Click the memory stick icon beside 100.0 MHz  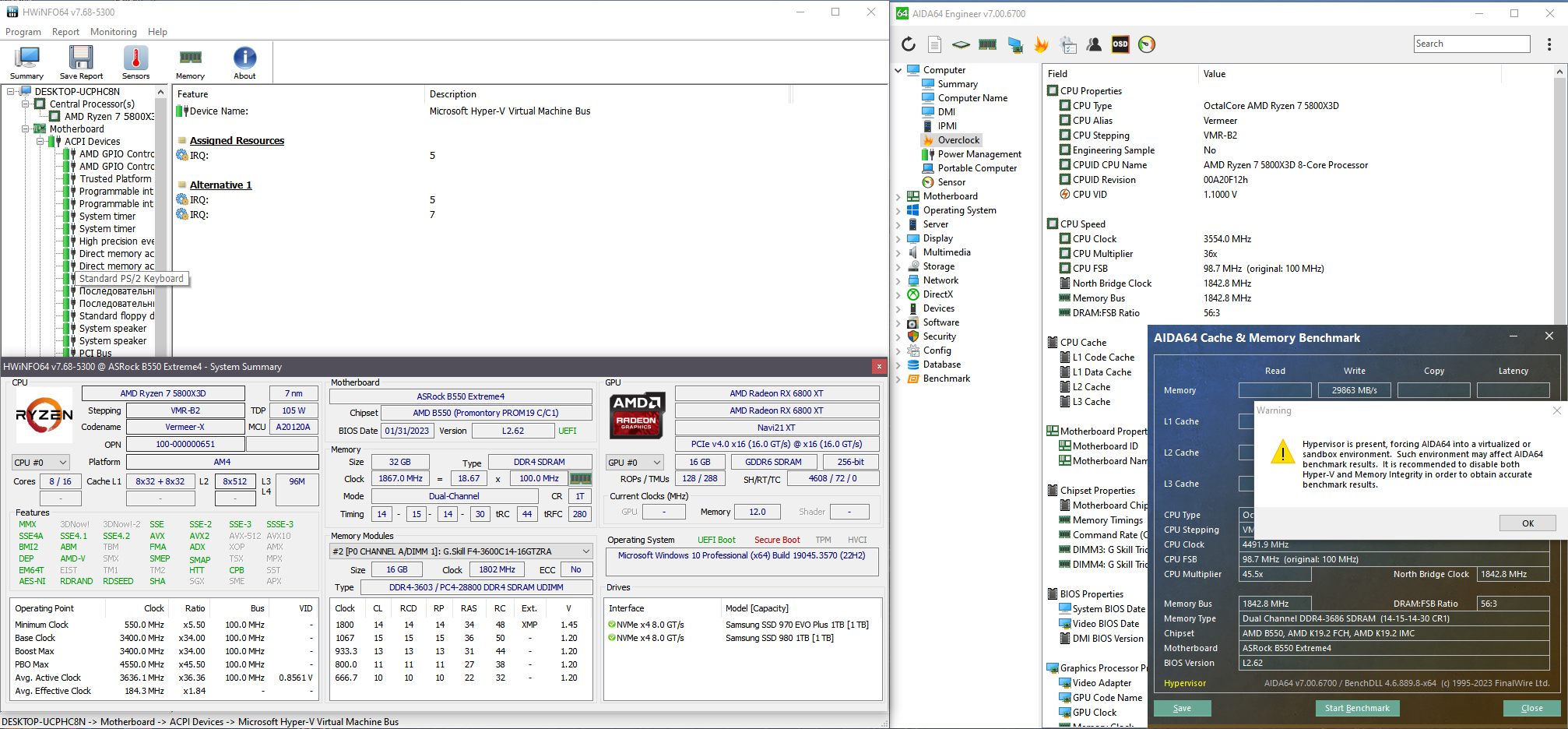click(581, 478)
